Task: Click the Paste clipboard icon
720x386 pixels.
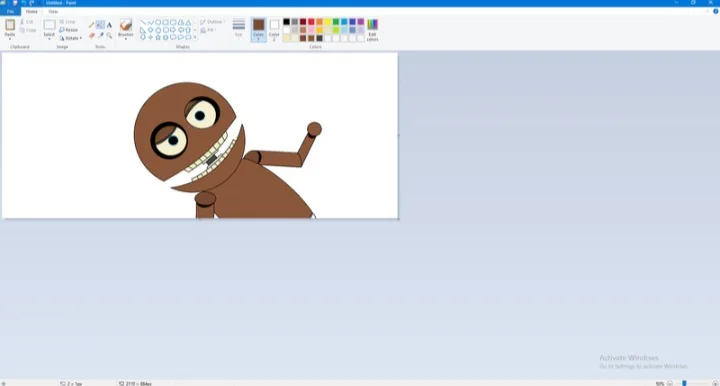Action: pyautogui.click(x=10, y=25)
